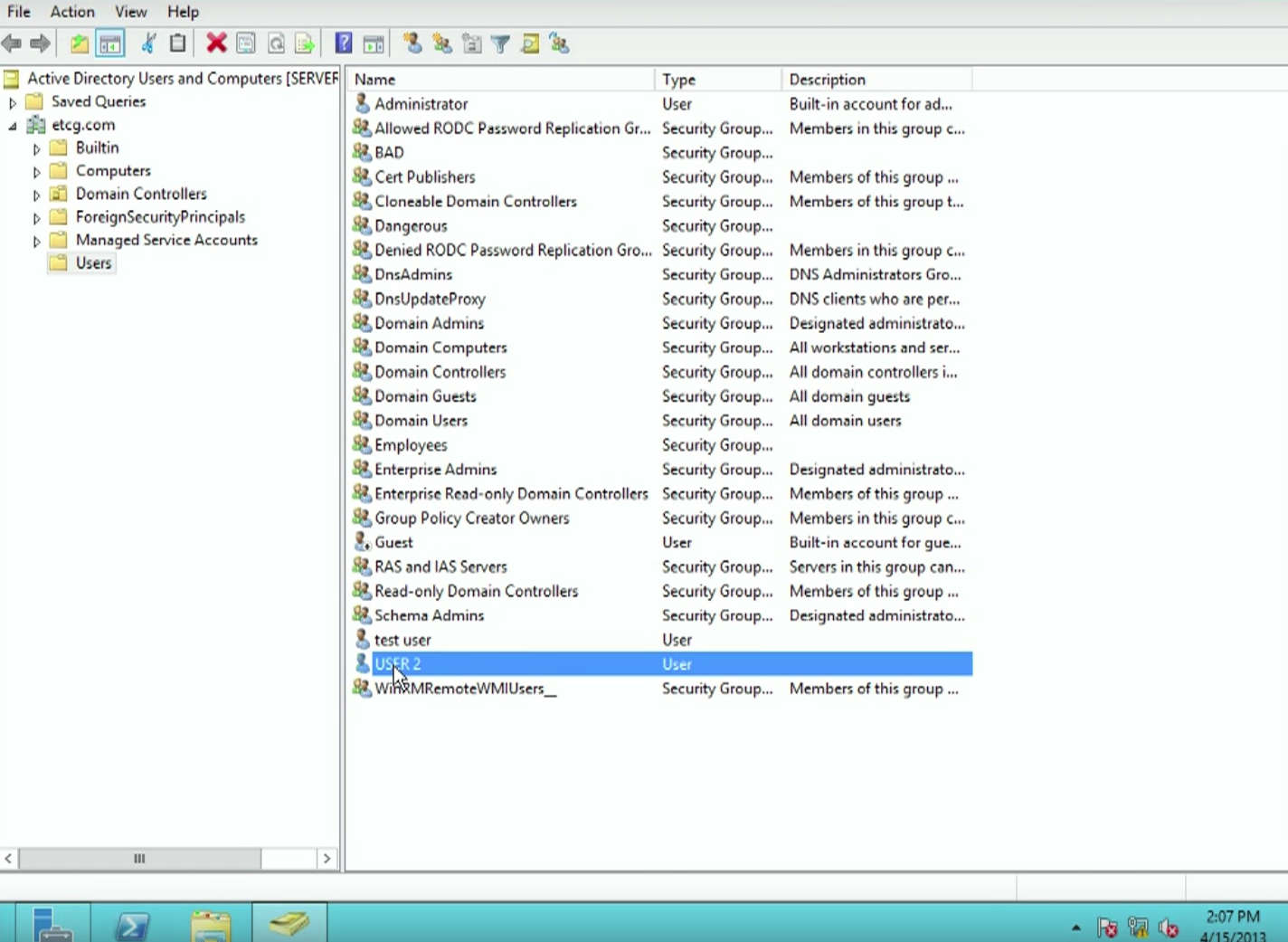This screenshot has height=942, width=1288.
Task: Click the Back arrow toolbar icon
Action: point(12,43)
